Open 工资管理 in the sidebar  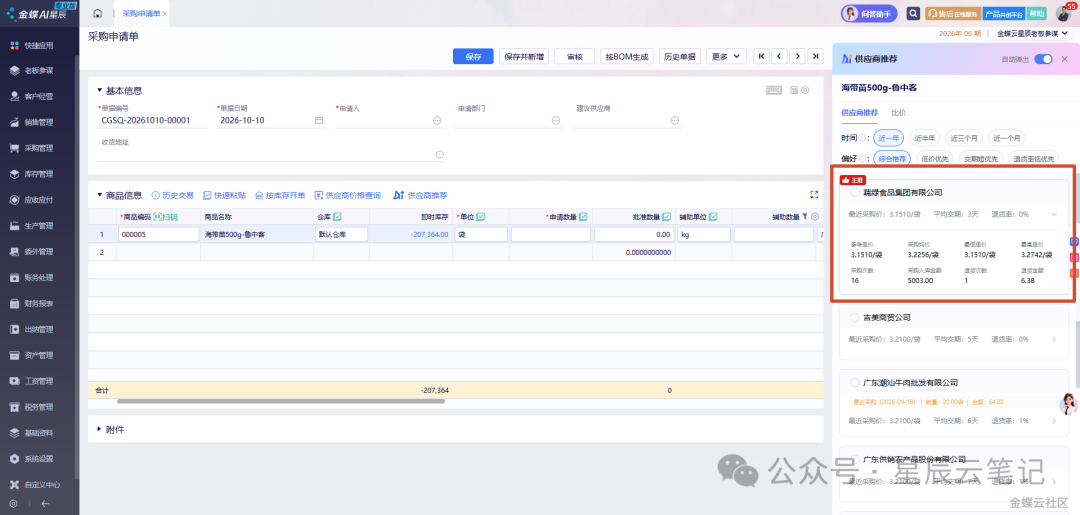(41, 381)
